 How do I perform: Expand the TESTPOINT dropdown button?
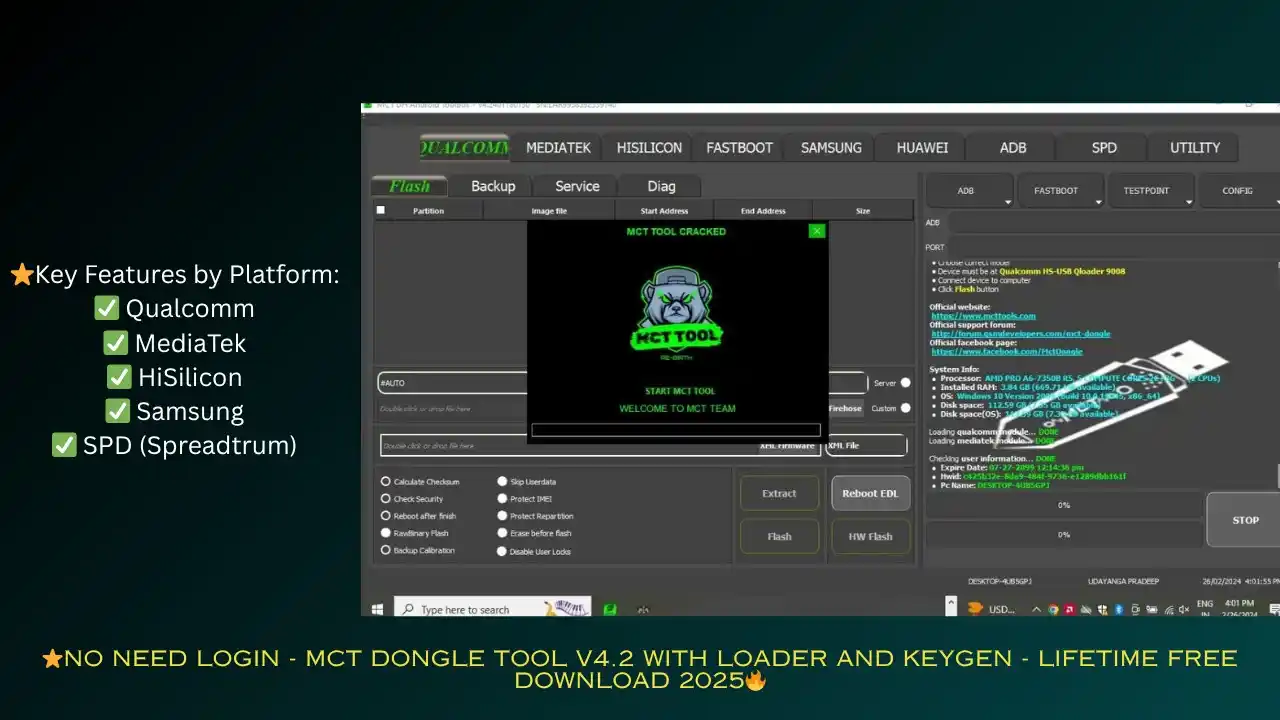1150,190
